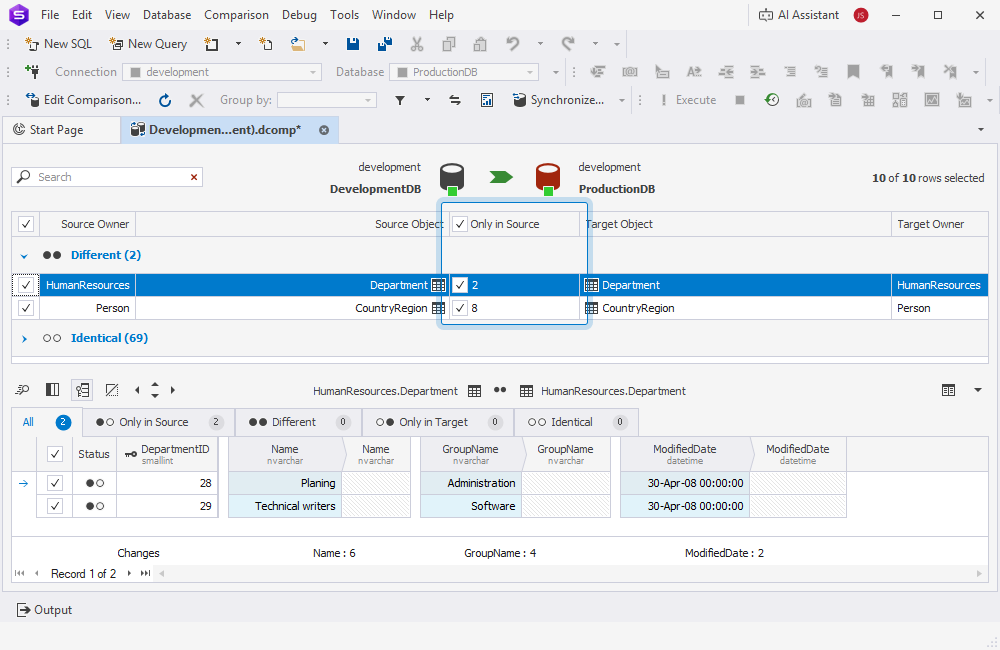Viewport: 1000px width, 650px height.
Task: Click the Refresh comparison icon
Action: pos(165,100)
